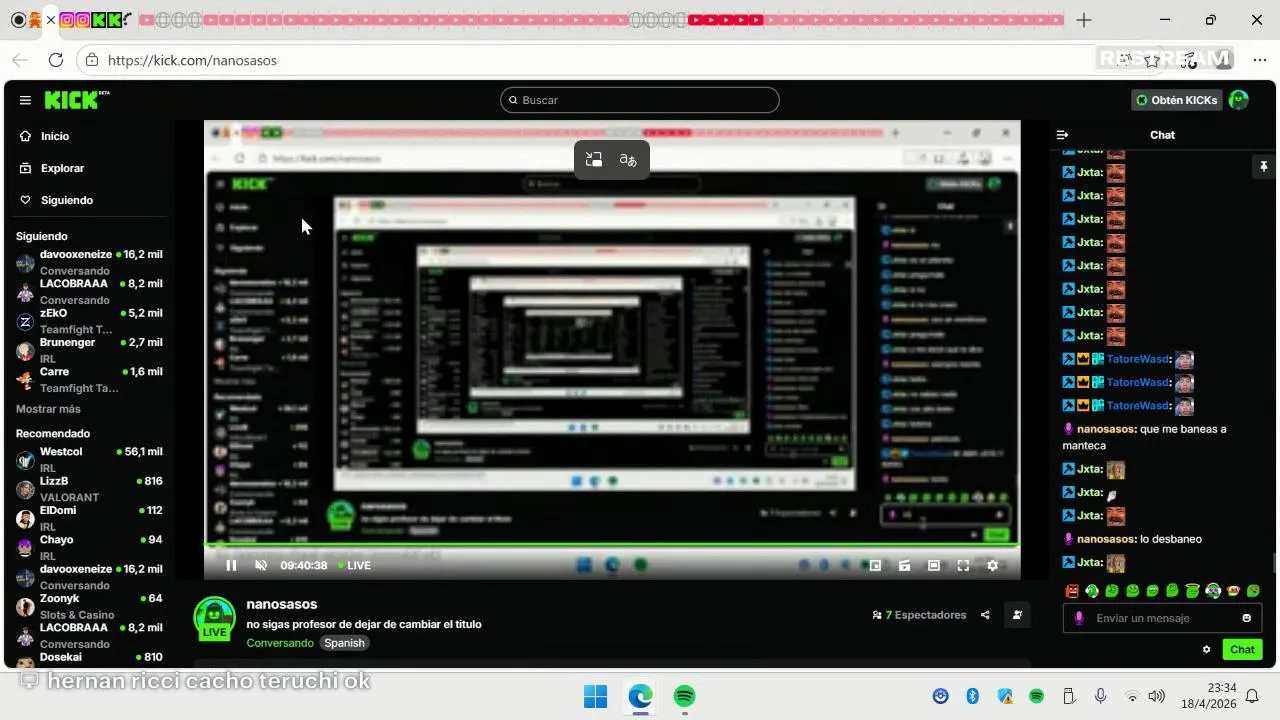Image resolution: width=1280 pixels, height=720 pixels.
Task: Open zEkO channel in sidebar
Action: coord(89,321)
